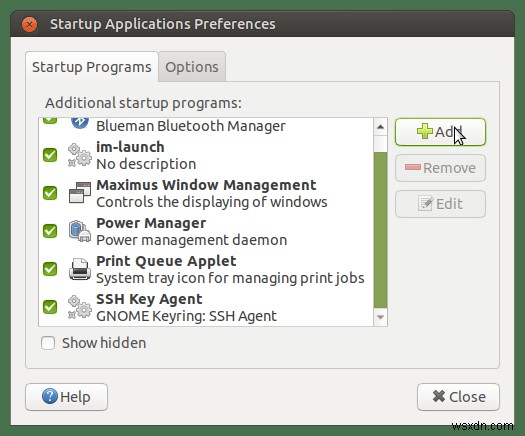The height and width of the screenshot is (436, 525).
Task: Add a new startup program
Action: click(x=440, y=132)
